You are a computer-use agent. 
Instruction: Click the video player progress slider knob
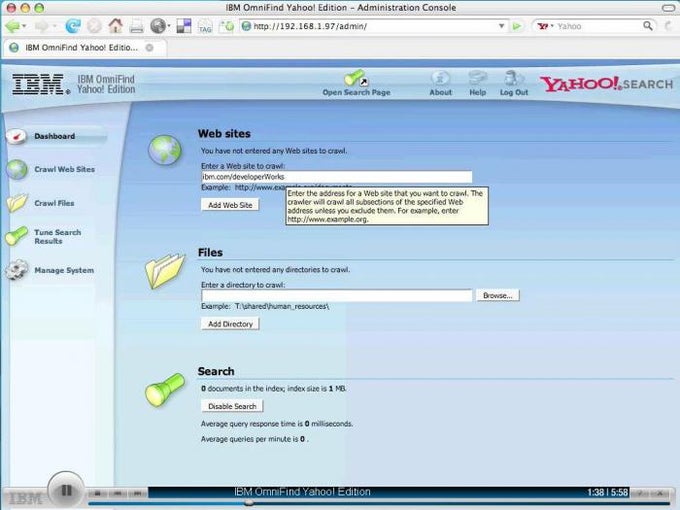[x=249, y=503]
